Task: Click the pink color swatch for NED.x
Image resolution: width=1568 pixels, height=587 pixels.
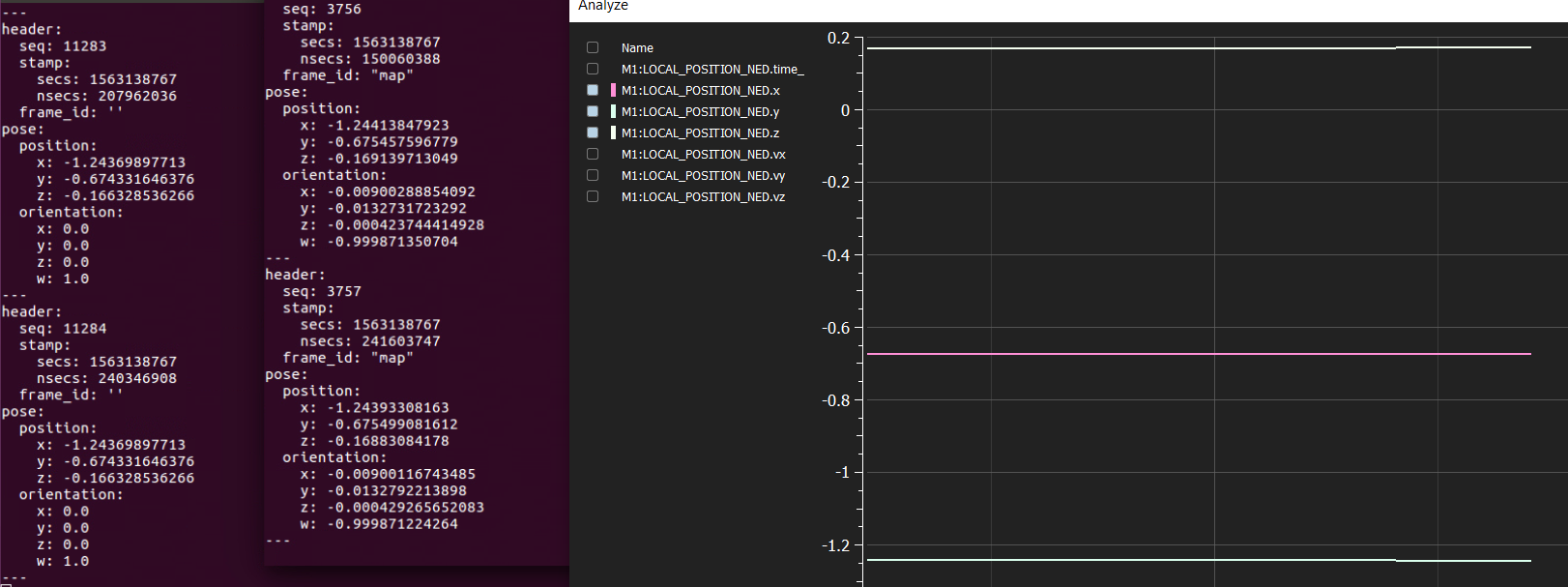Action: click(613, 90)
